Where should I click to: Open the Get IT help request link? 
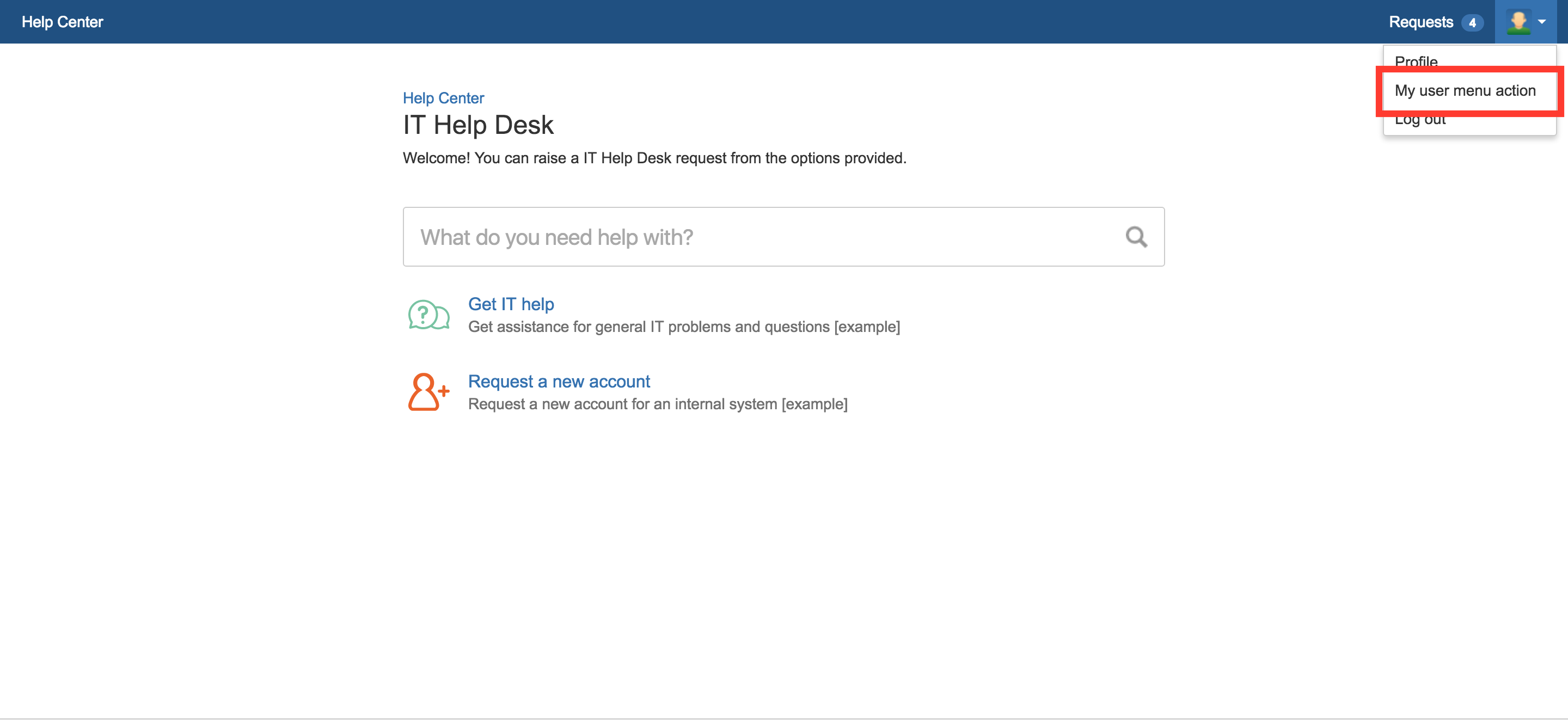(511, 304)
